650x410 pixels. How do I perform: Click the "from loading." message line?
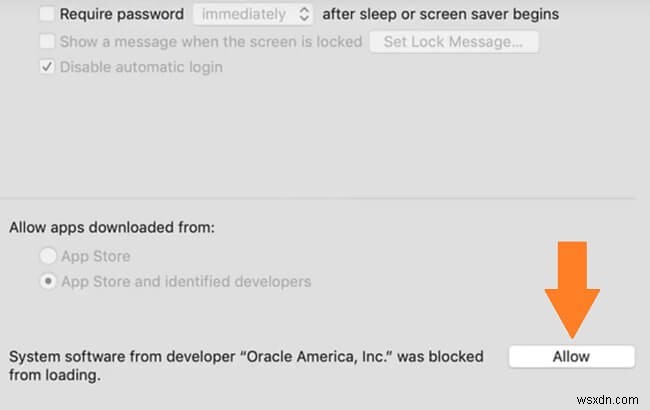pyautogui.click(x=53, y=376)
